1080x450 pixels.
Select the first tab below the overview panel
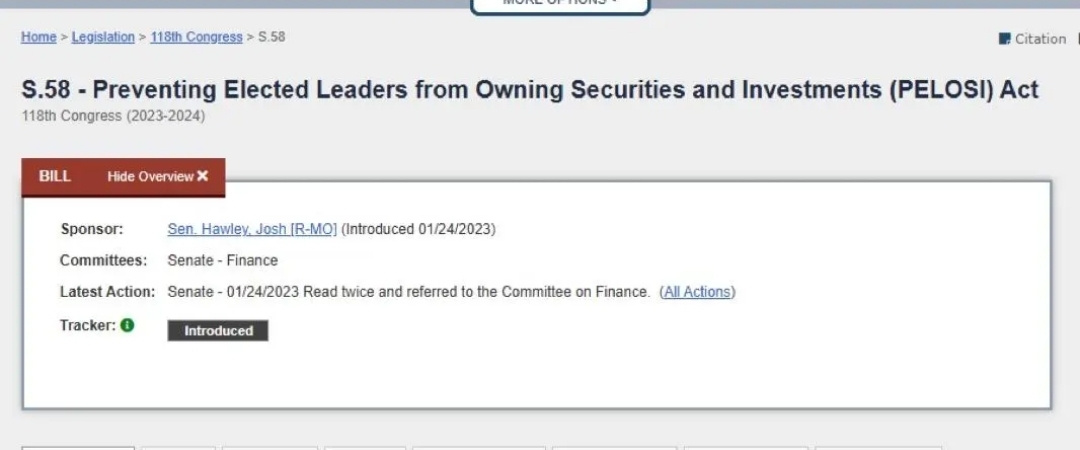(x=78, y=447)
